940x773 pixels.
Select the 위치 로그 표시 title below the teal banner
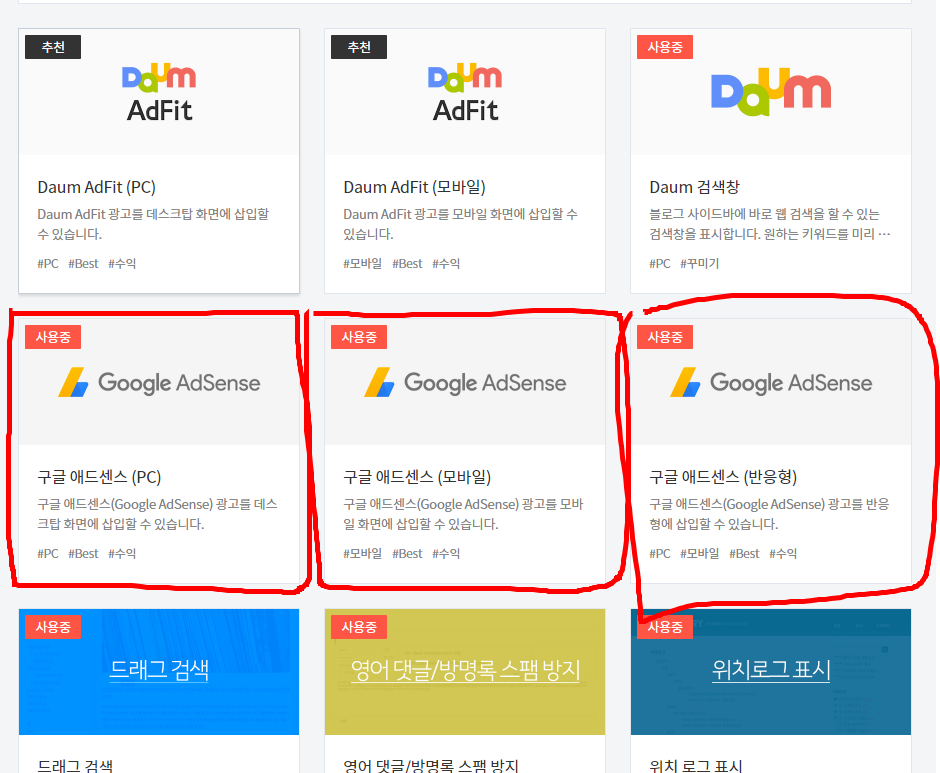point(696,766)
